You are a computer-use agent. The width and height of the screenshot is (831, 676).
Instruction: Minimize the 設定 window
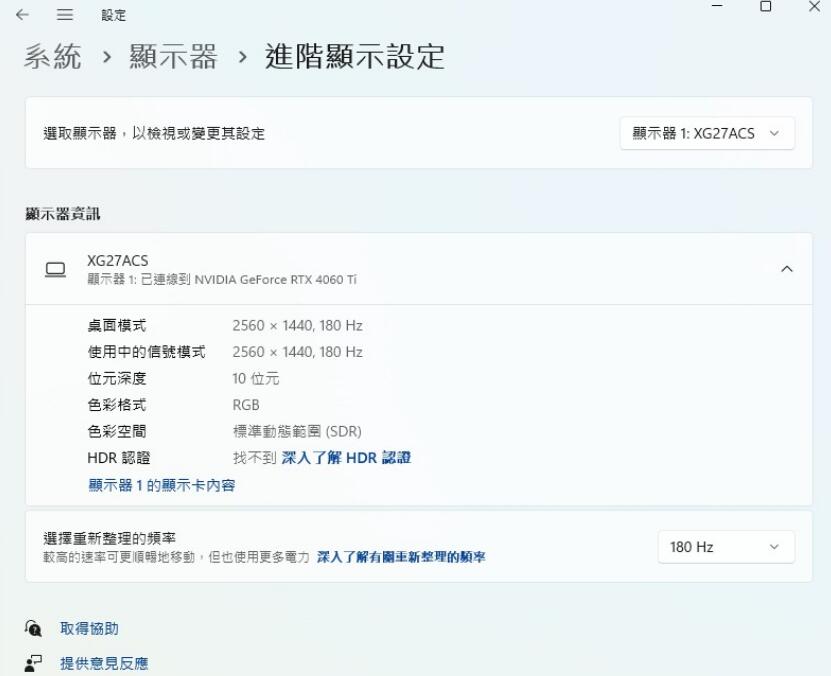(716, 8)
